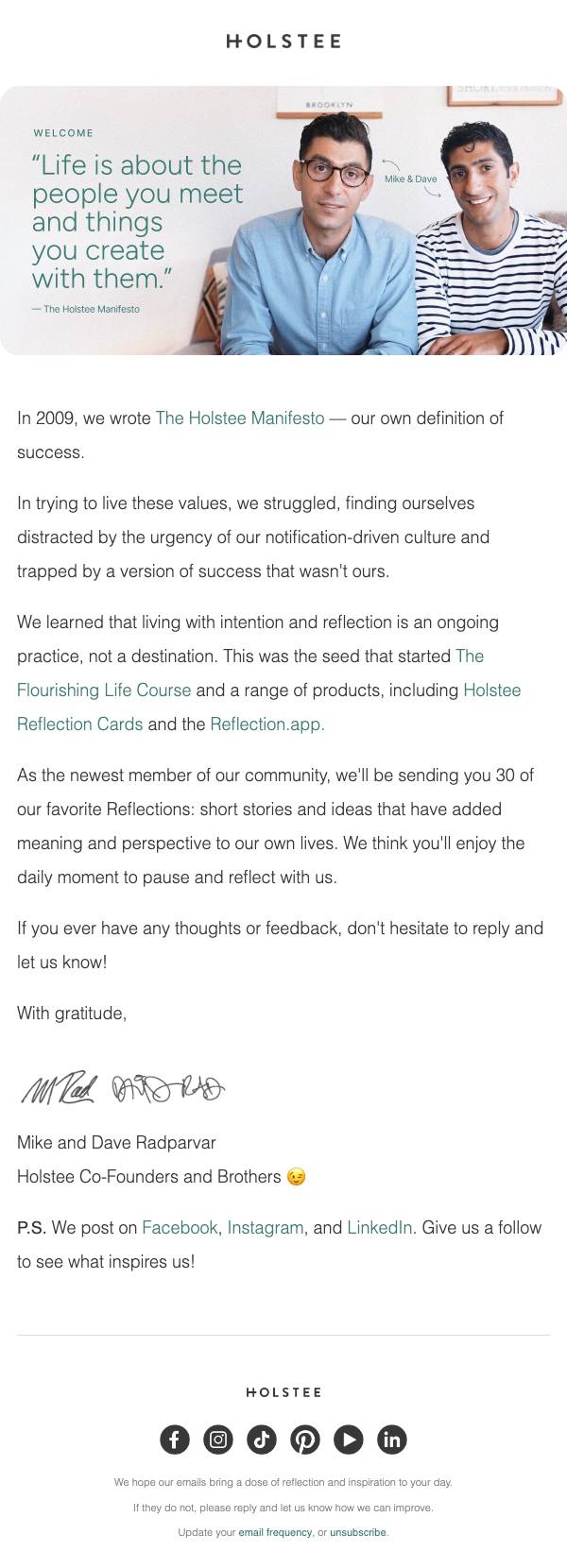
Task: Open the Facebook text link in the P.S.
Action: (x=180, y=1227)
